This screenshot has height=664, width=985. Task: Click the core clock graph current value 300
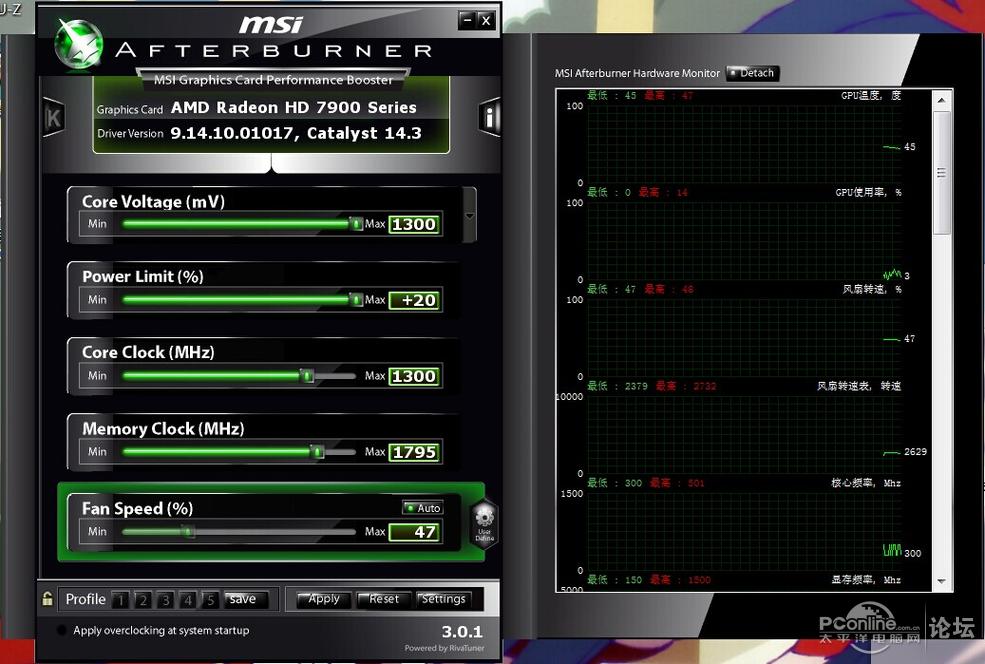click(913, 553)
